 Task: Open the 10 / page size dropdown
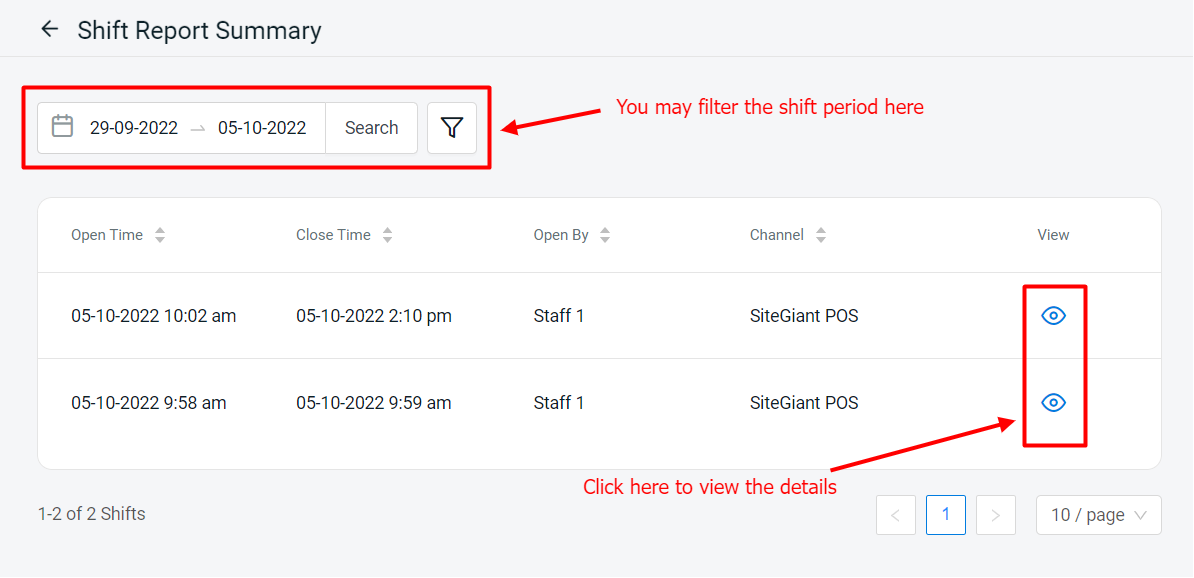point(1098,514)
